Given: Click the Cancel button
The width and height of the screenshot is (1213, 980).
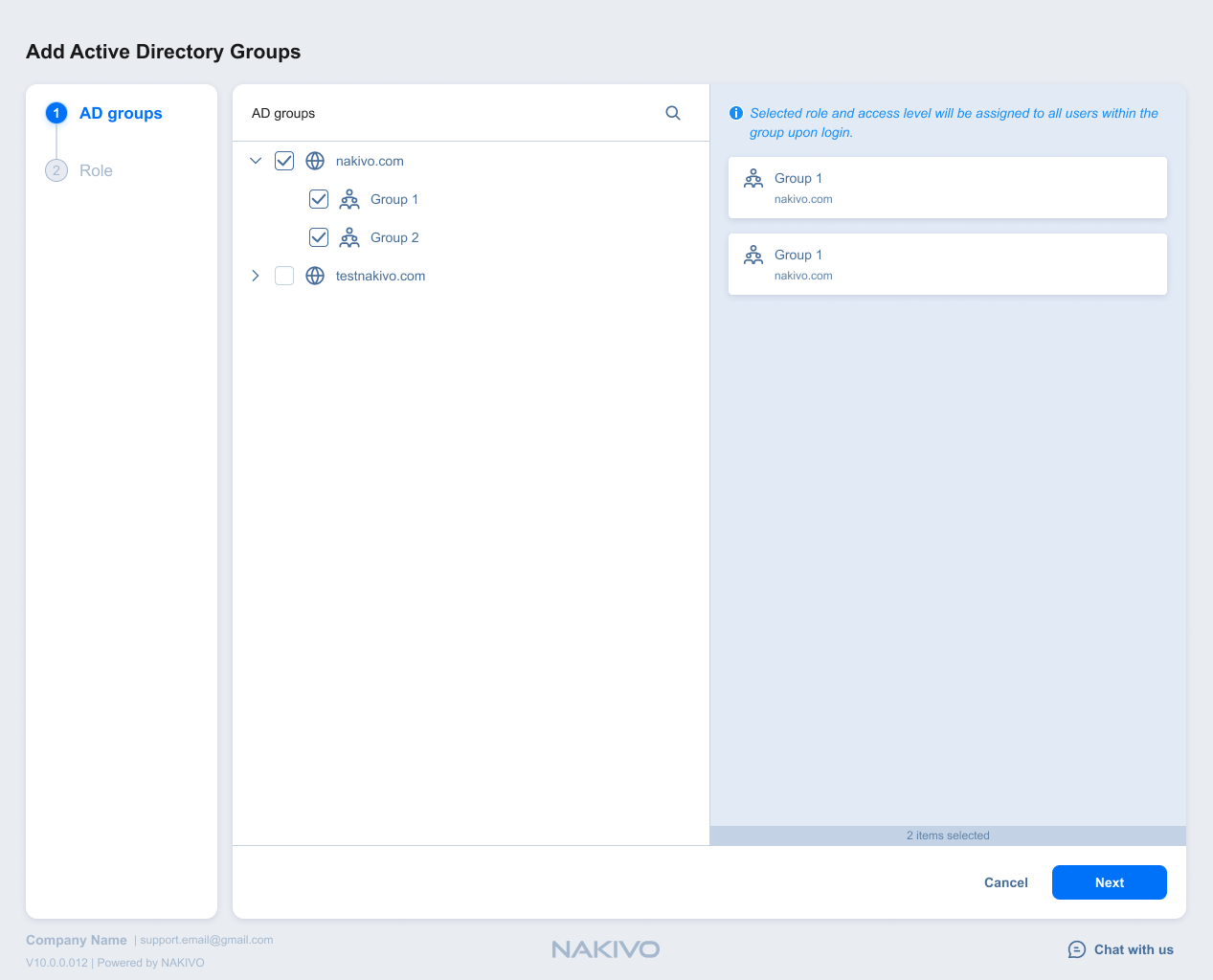Looking at the screenshot, I should click(1005, 881).
